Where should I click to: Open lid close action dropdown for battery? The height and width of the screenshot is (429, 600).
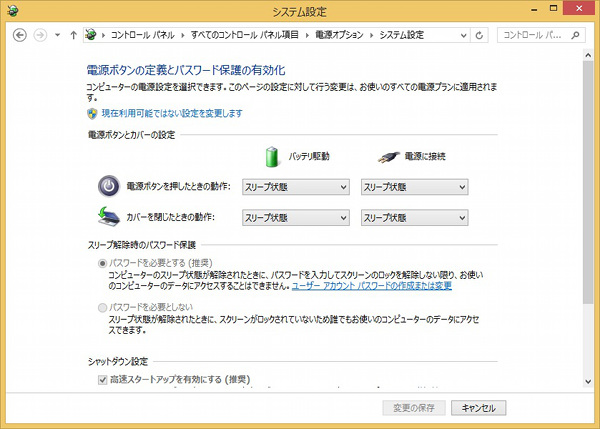point(296,218)
